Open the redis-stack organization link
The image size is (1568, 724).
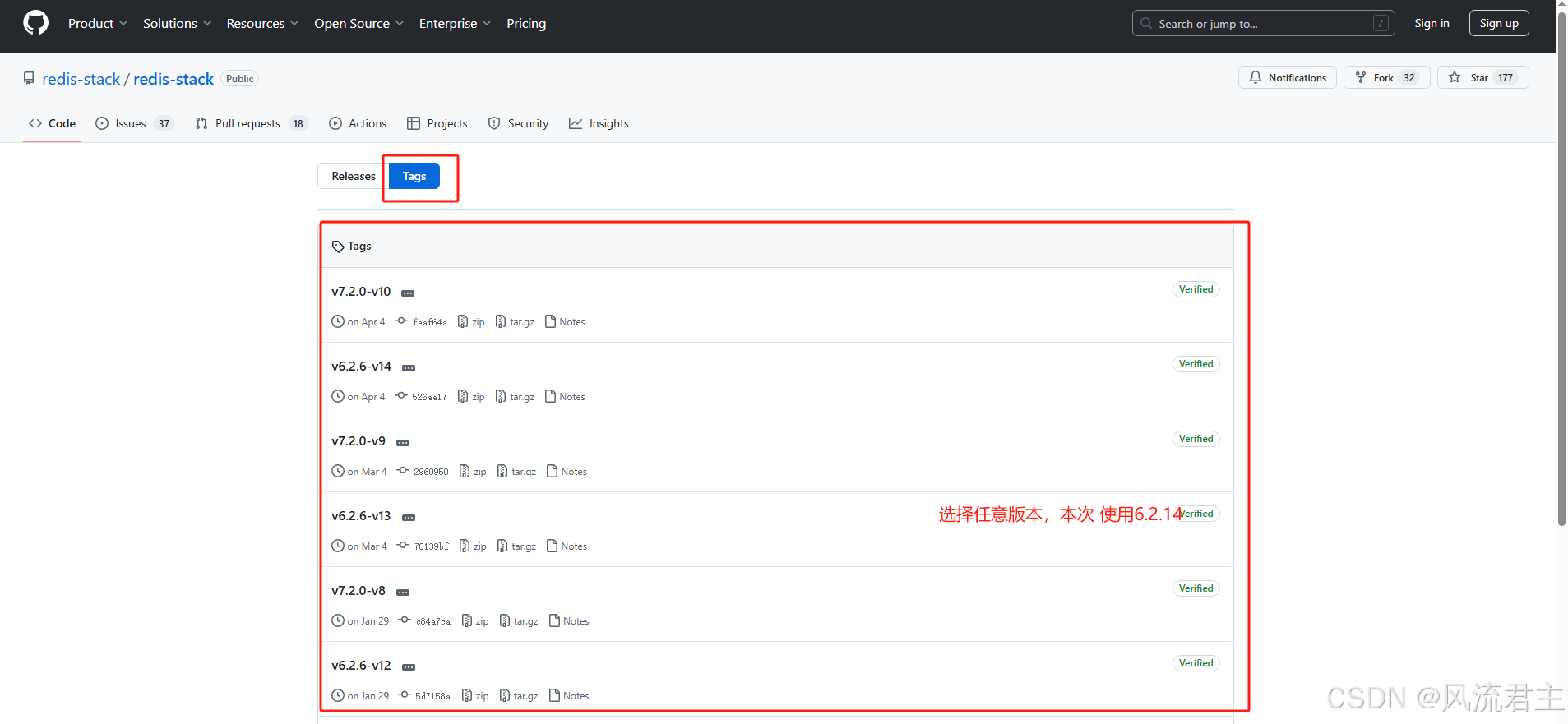tap(81, 79)
